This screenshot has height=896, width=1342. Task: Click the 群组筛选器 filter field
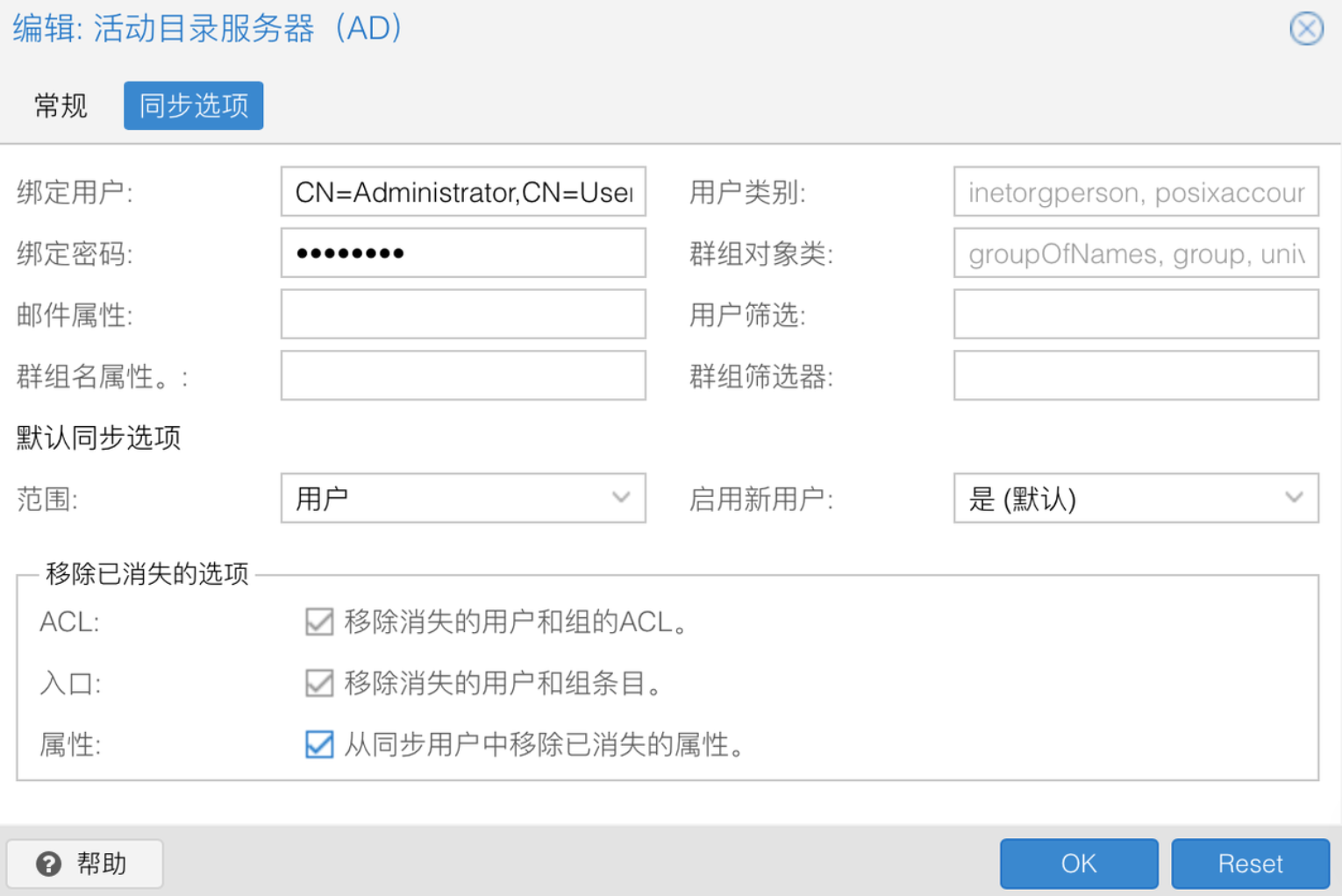[x=1136, y=375]
